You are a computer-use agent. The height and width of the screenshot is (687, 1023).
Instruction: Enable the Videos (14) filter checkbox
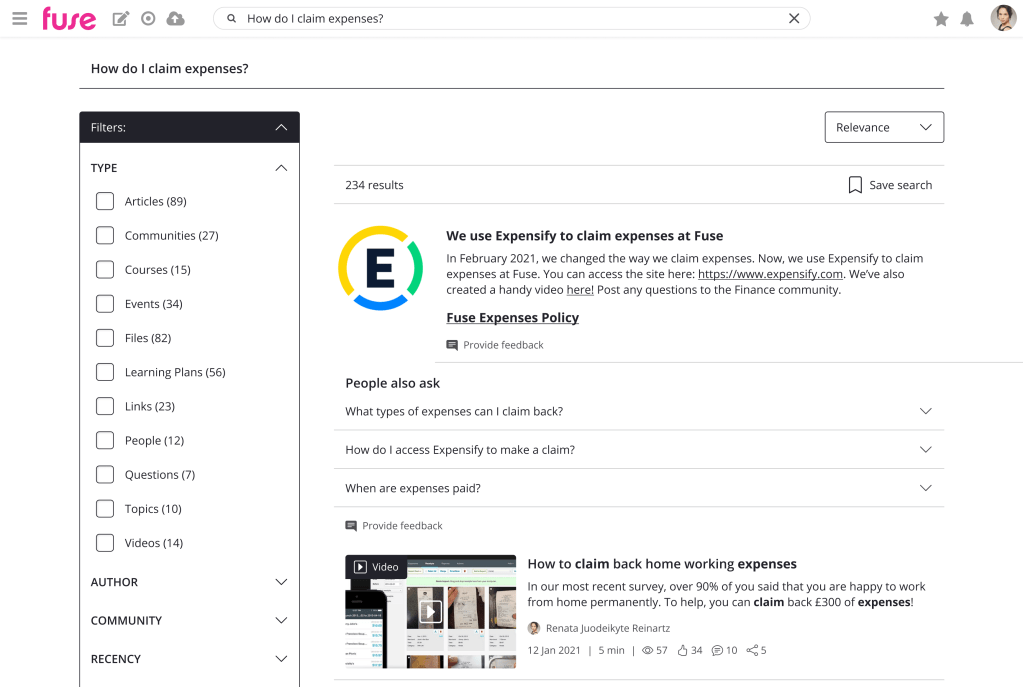click(x=105, y=543)
